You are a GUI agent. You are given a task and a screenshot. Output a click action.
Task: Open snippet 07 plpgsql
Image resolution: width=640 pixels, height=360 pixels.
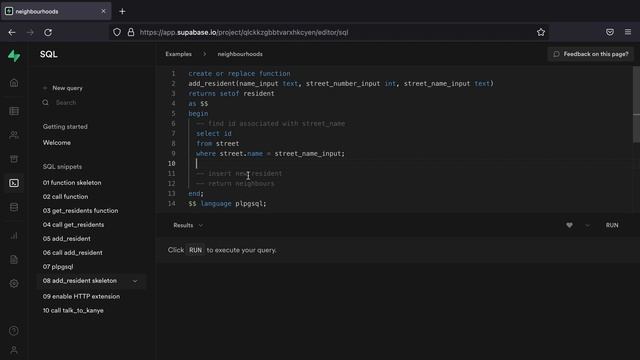58,267
